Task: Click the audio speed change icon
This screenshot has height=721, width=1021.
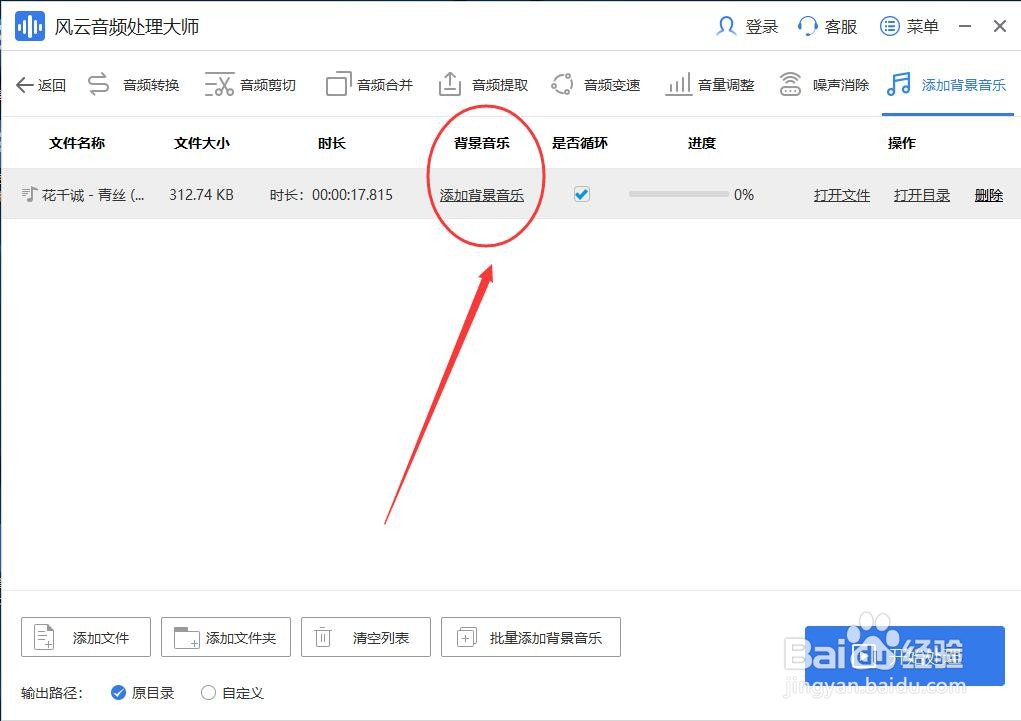Action: tap(562, 85)
